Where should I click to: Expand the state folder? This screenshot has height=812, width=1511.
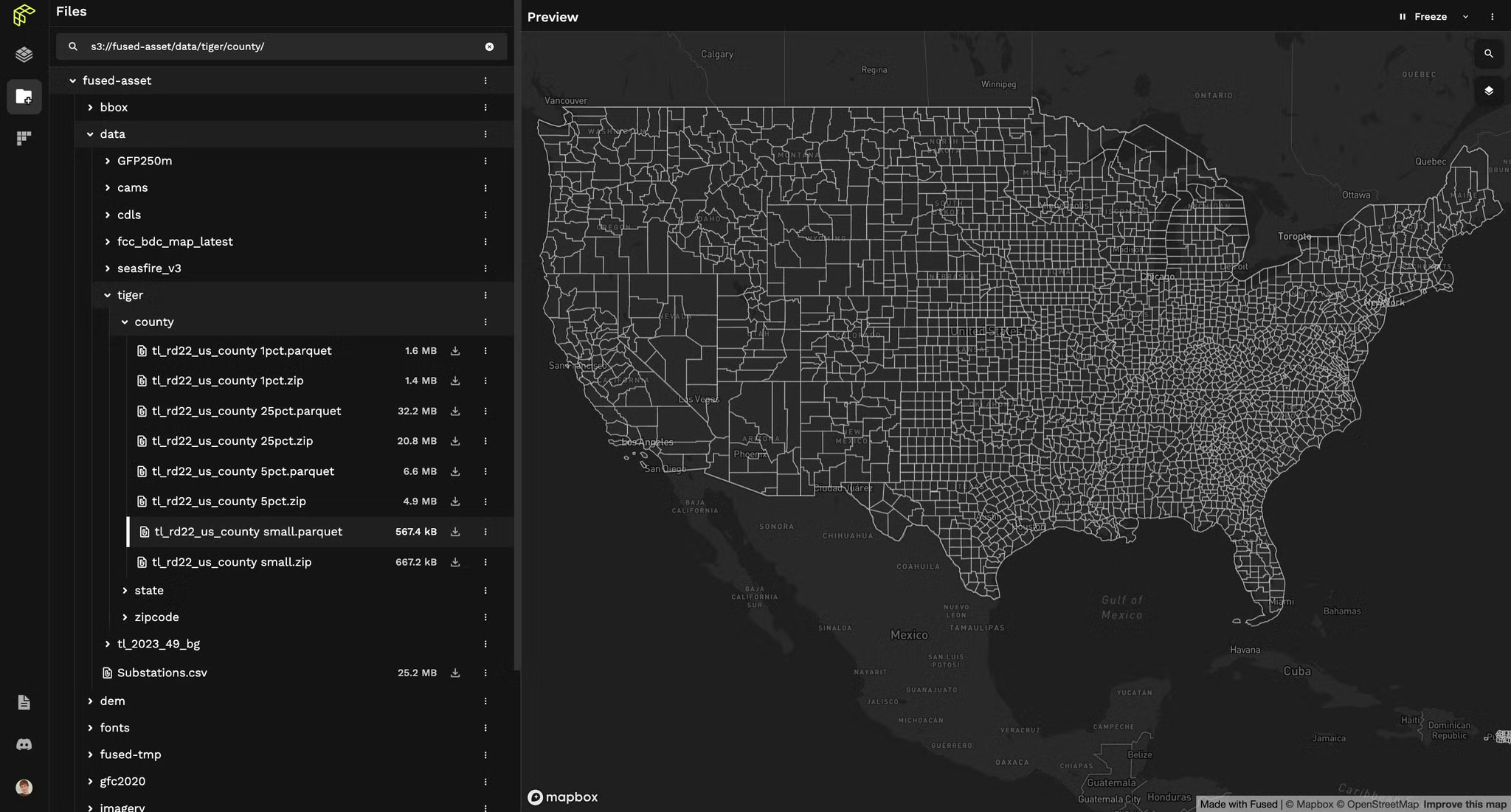click(125, 590)
